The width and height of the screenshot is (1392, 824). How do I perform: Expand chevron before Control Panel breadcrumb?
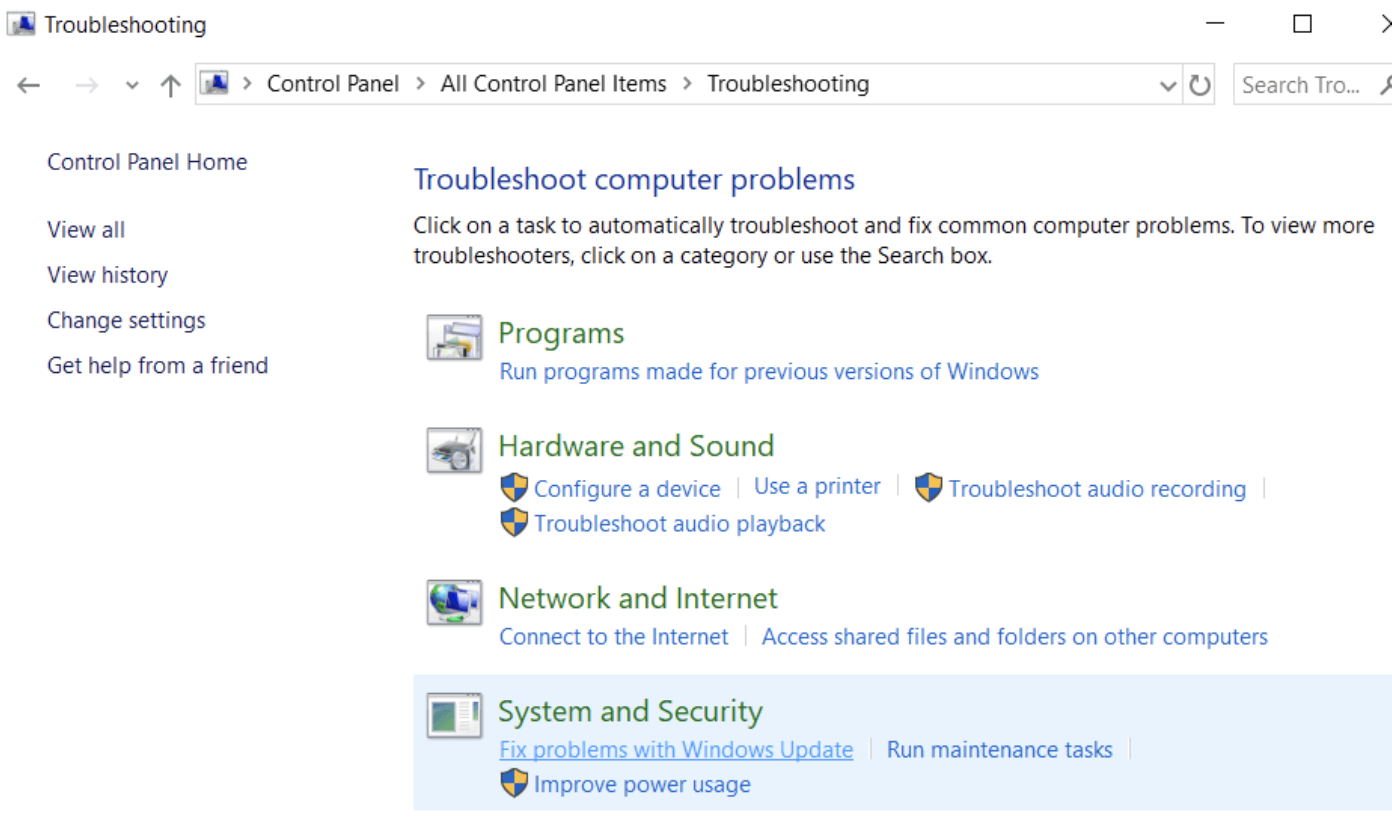(247, 84)
